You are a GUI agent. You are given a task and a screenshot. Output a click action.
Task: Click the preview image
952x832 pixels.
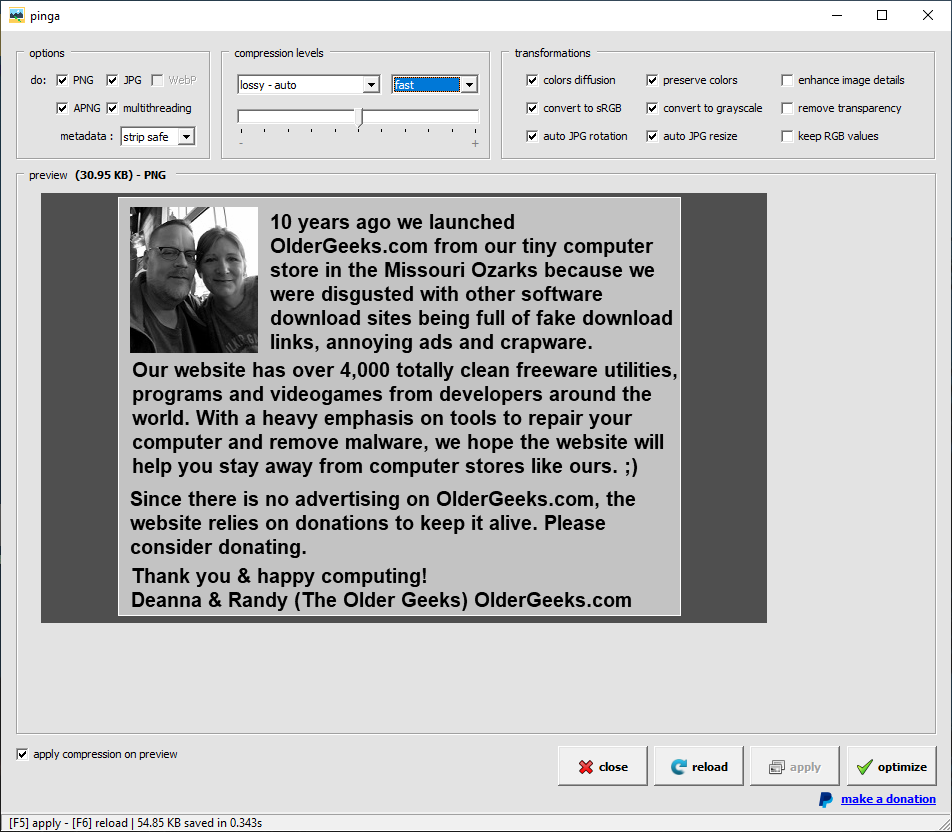404,407
